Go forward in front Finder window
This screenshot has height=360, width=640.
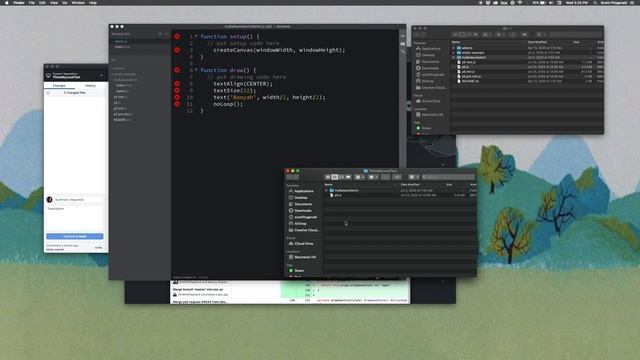pyautogui.click(x=296, y=177)
